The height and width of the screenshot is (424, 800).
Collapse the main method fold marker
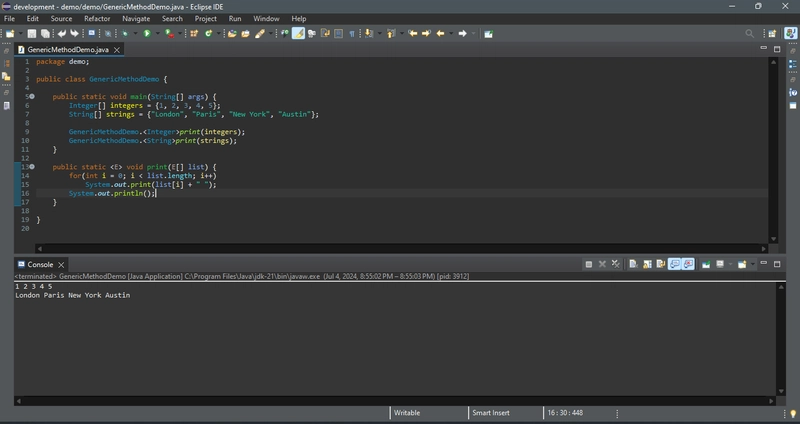[x=32, y=96]
